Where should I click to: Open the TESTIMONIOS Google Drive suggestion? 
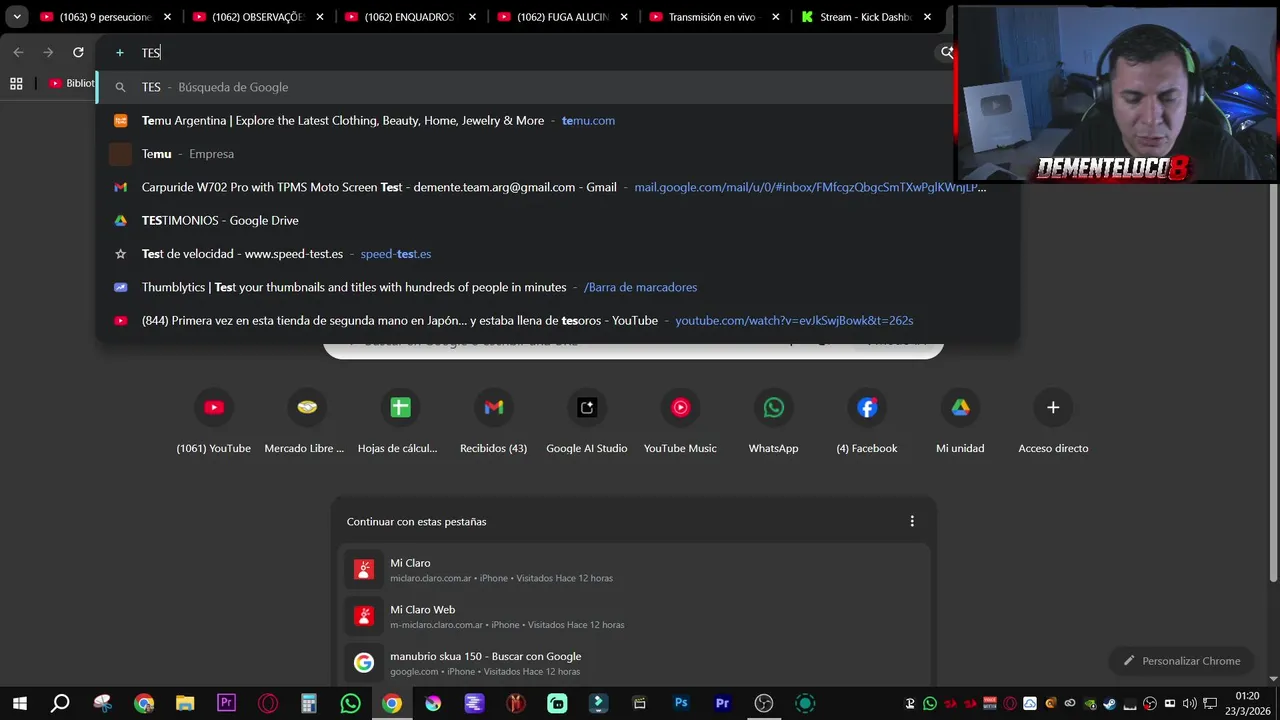tap(557, 220)
